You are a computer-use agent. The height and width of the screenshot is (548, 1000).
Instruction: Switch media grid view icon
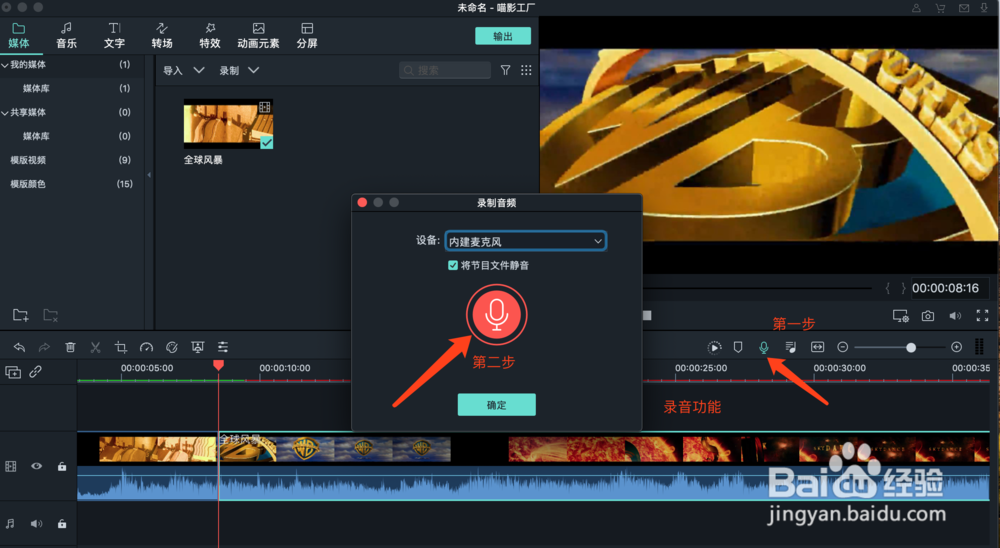[x=526, y=70]
